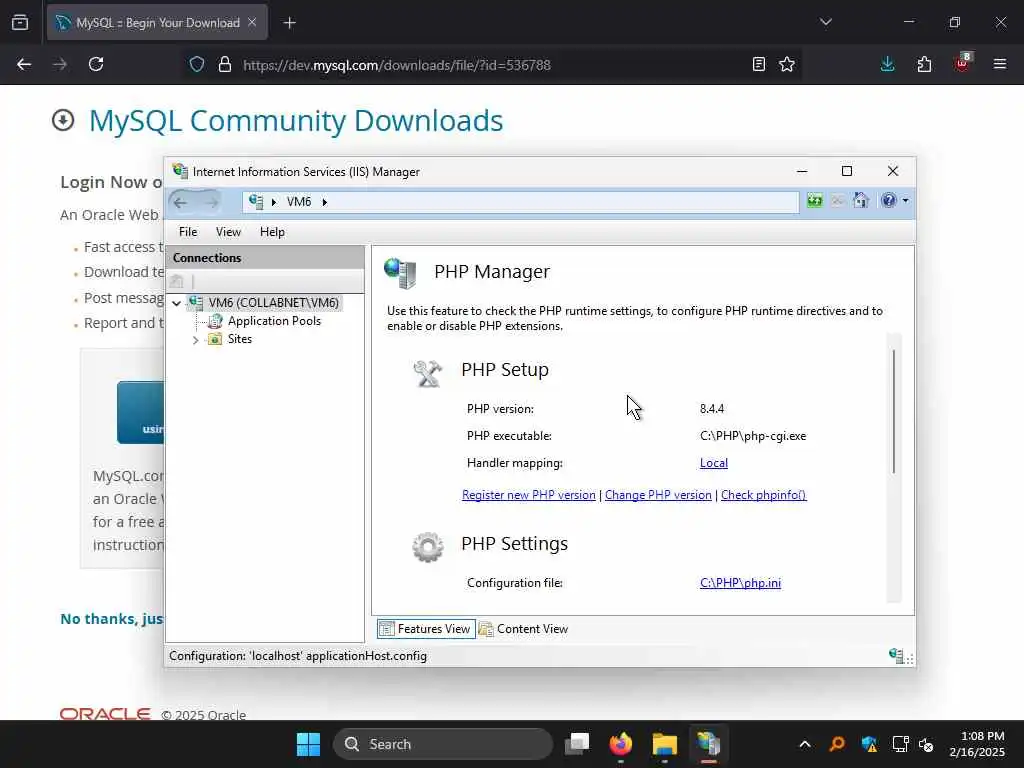The image size is (1024, 768).
Task: Switch to Features View tab
Action: pyautogui.click(x=426, y=629)
